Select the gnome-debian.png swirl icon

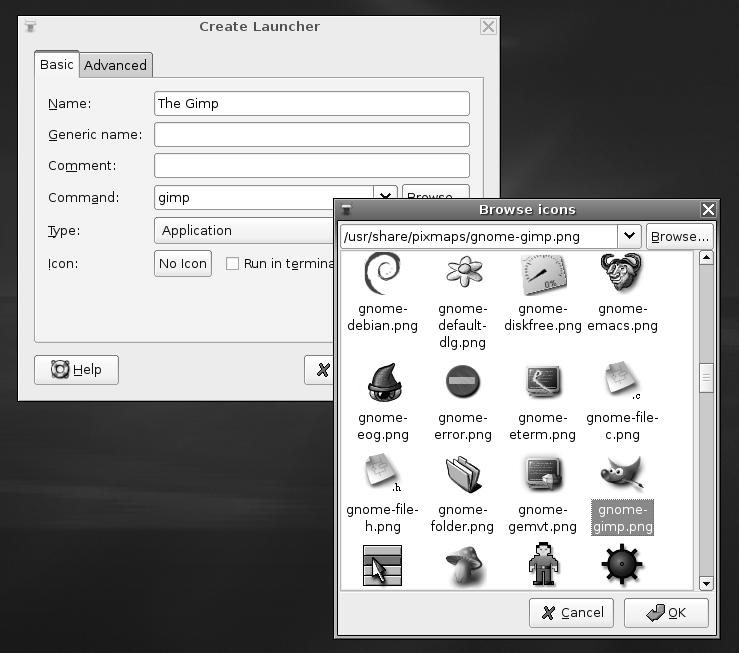(381, 274)
